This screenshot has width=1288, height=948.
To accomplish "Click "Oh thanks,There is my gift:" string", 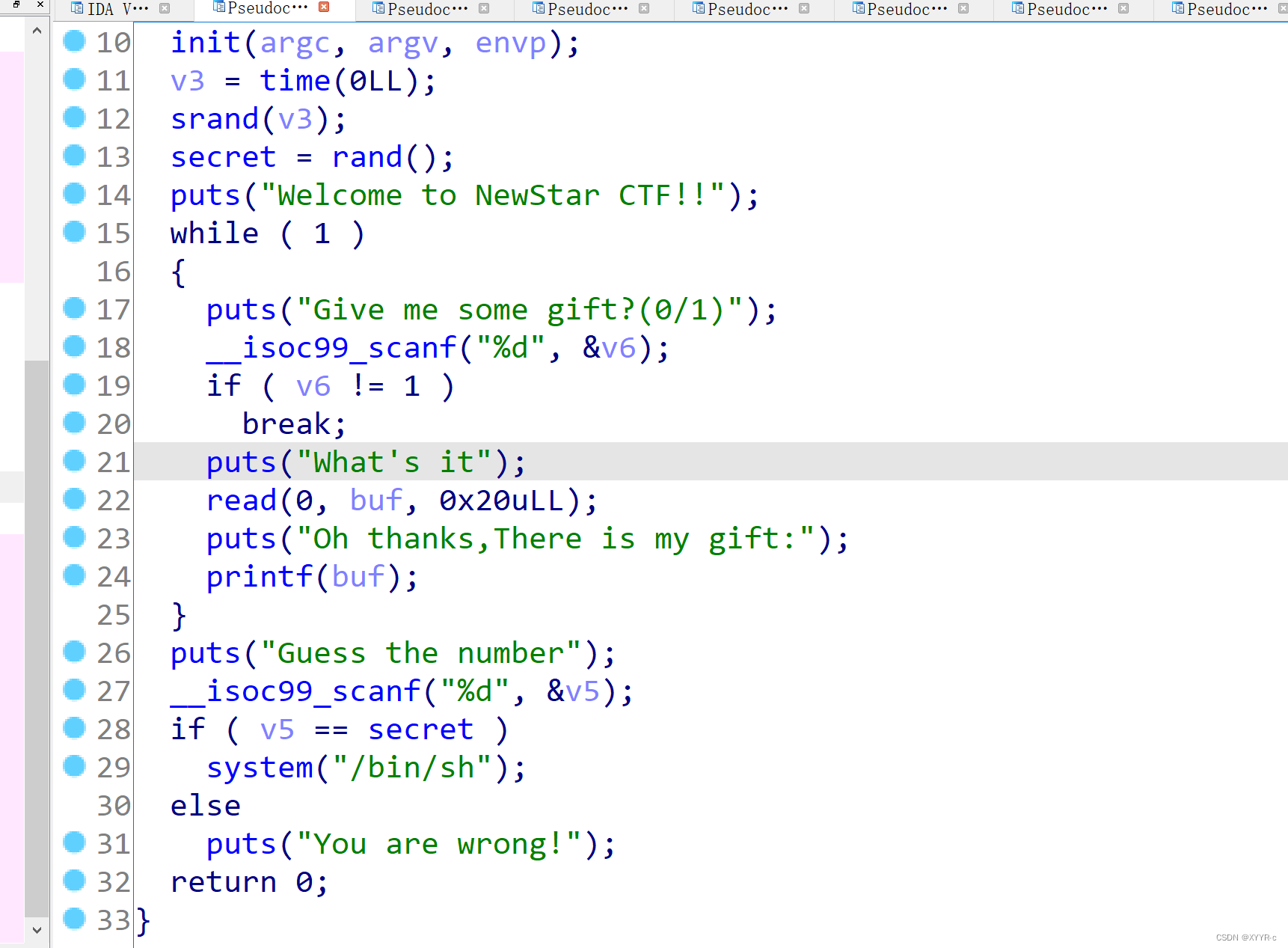I will tap(556, 539).
